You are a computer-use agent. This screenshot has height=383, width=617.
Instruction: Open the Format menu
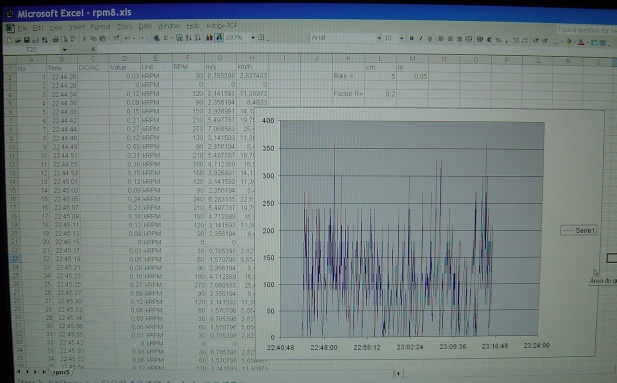coord(101,27)
